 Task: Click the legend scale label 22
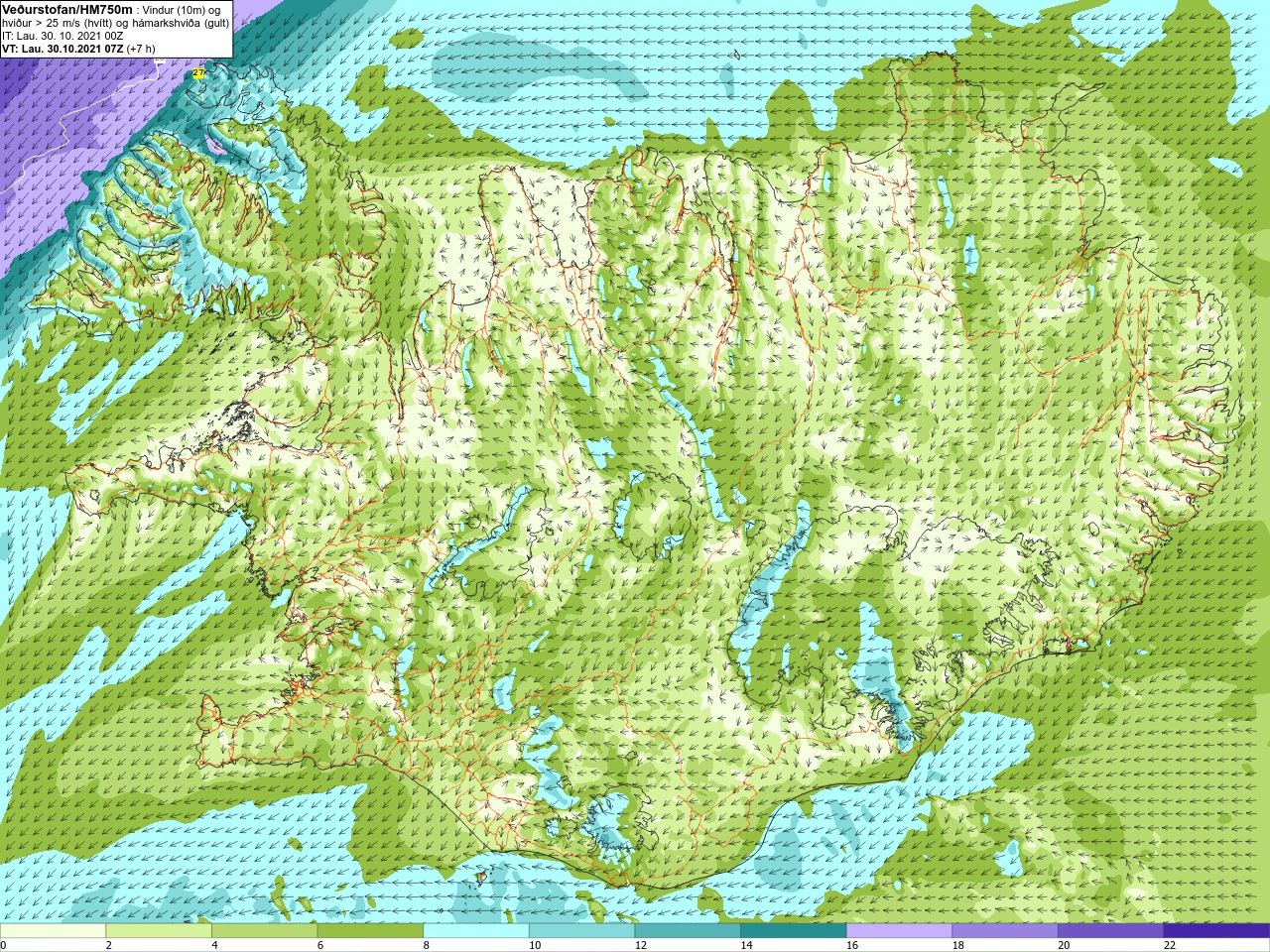pos(1170,945)
